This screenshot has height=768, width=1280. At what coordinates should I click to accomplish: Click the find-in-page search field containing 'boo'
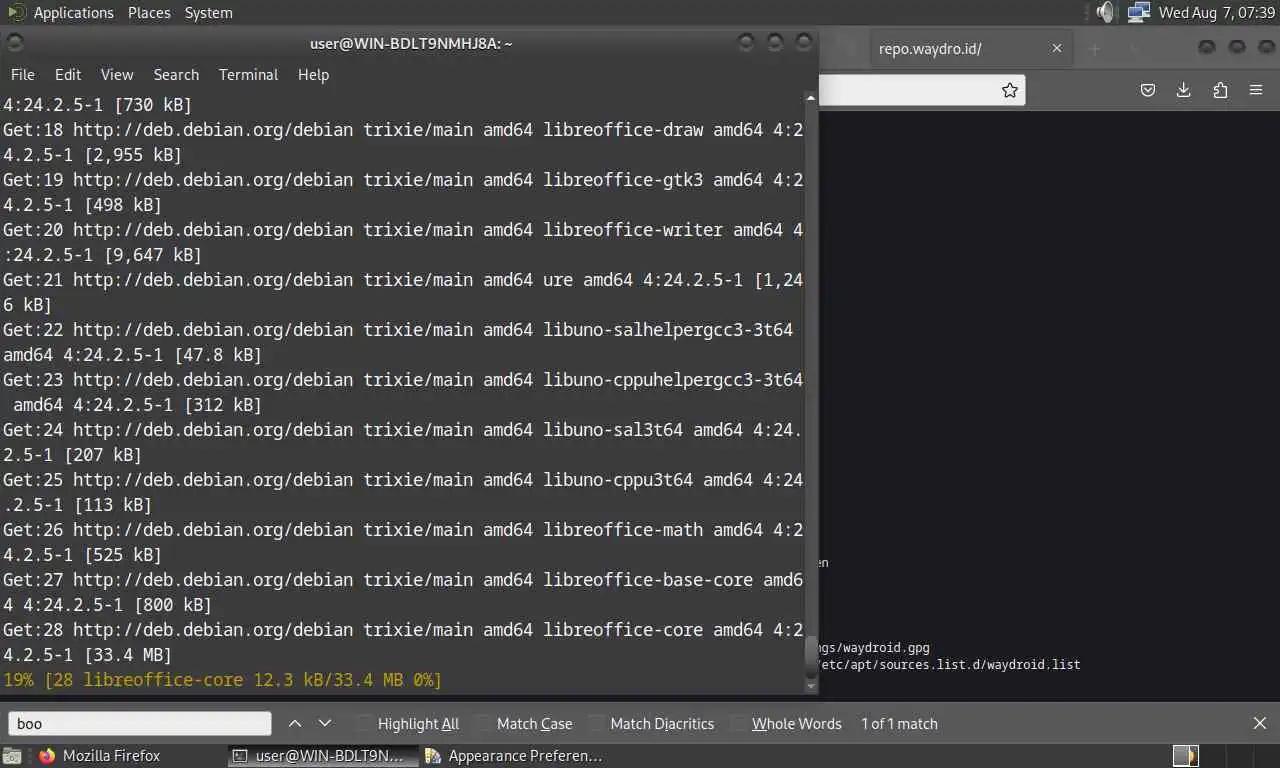click(x=140, y=724)
